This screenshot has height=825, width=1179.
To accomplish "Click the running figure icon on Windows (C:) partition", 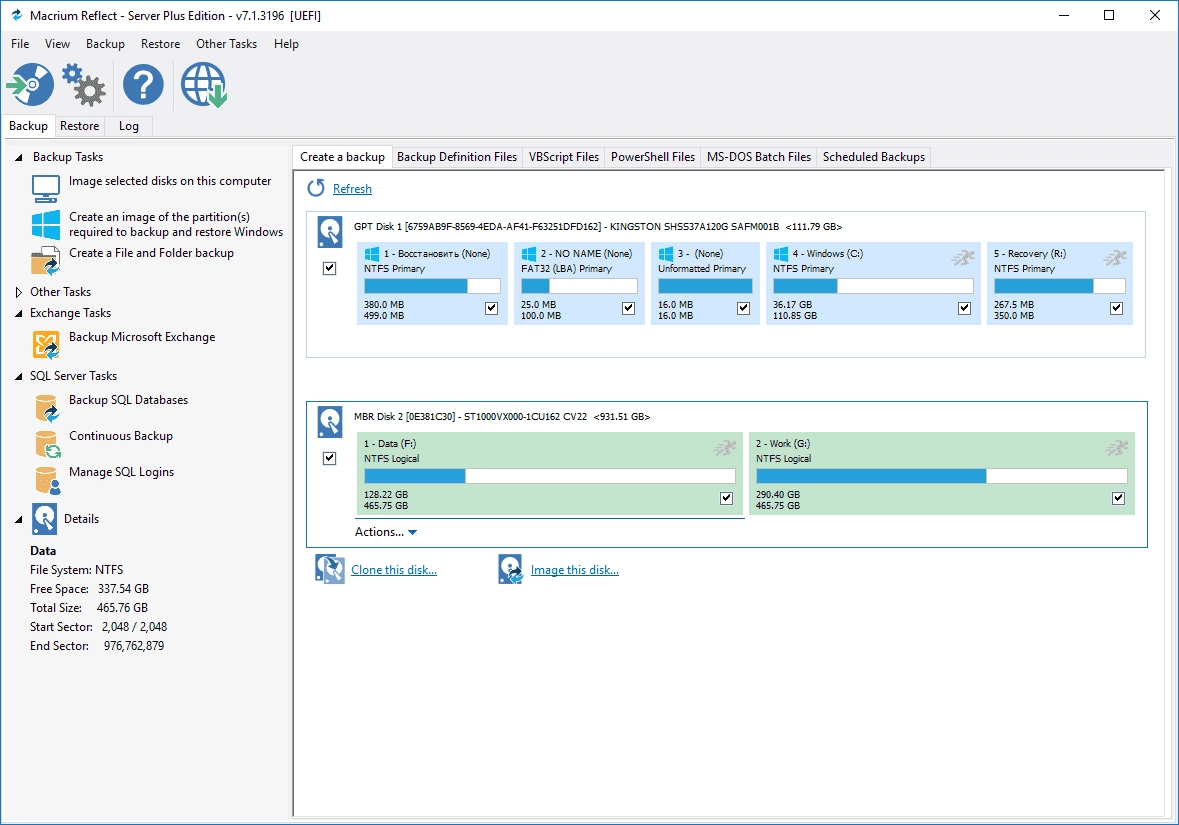I will pos(962,258).
